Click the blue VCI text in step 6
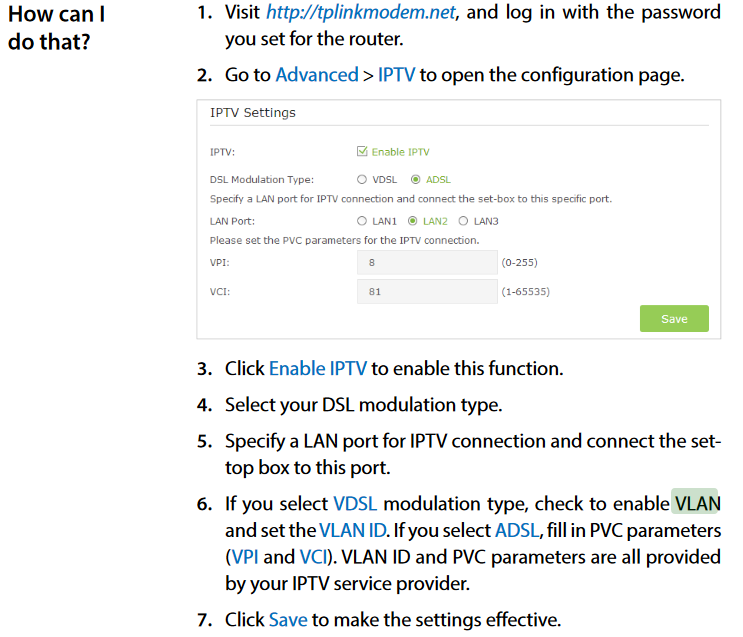The image size is (743, 637). 313,557
